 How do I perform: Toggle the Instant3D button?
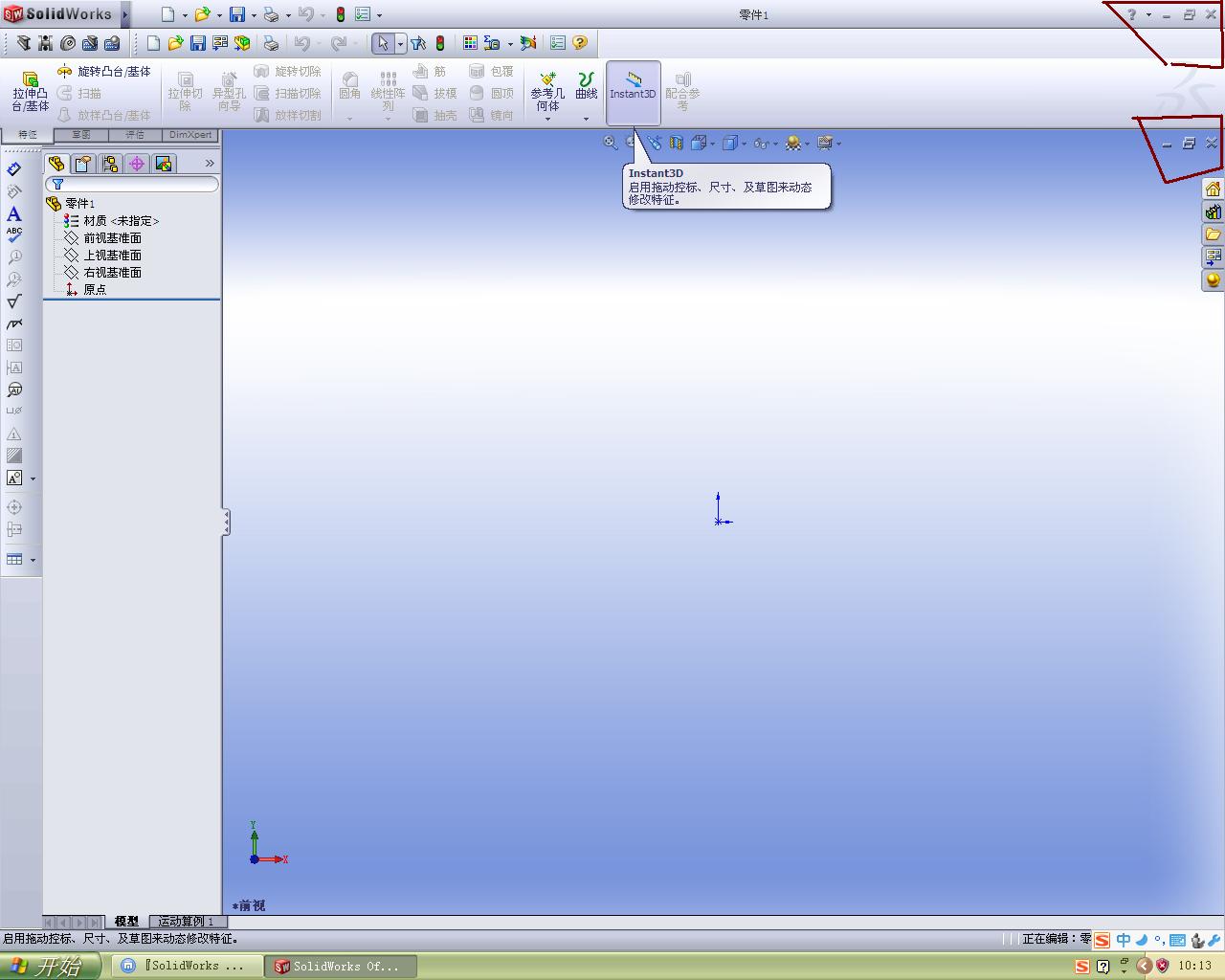point(633,92)
